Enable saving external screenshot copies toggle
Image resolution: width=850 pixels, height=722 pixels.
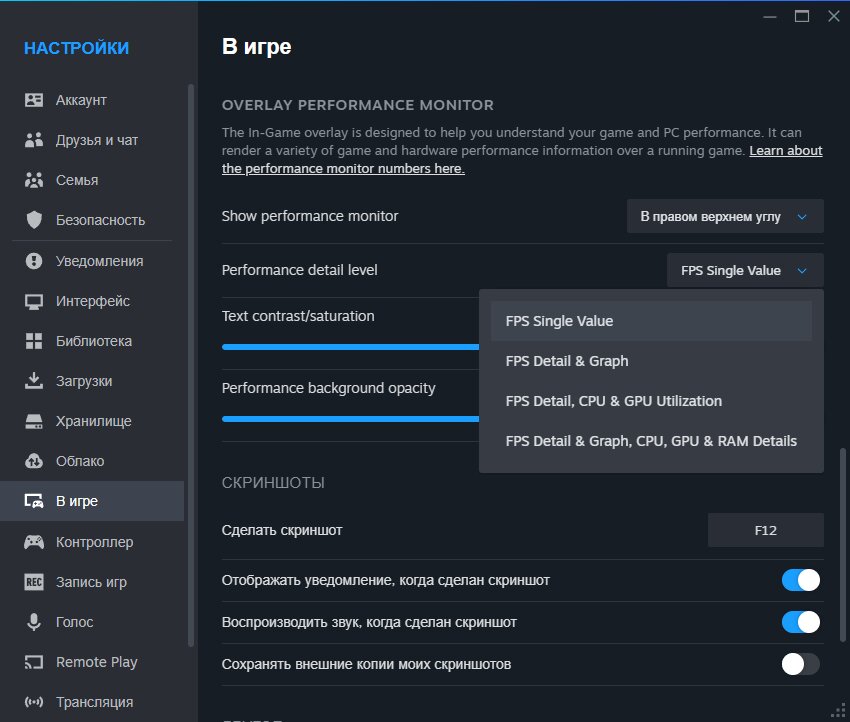point(800,664)
